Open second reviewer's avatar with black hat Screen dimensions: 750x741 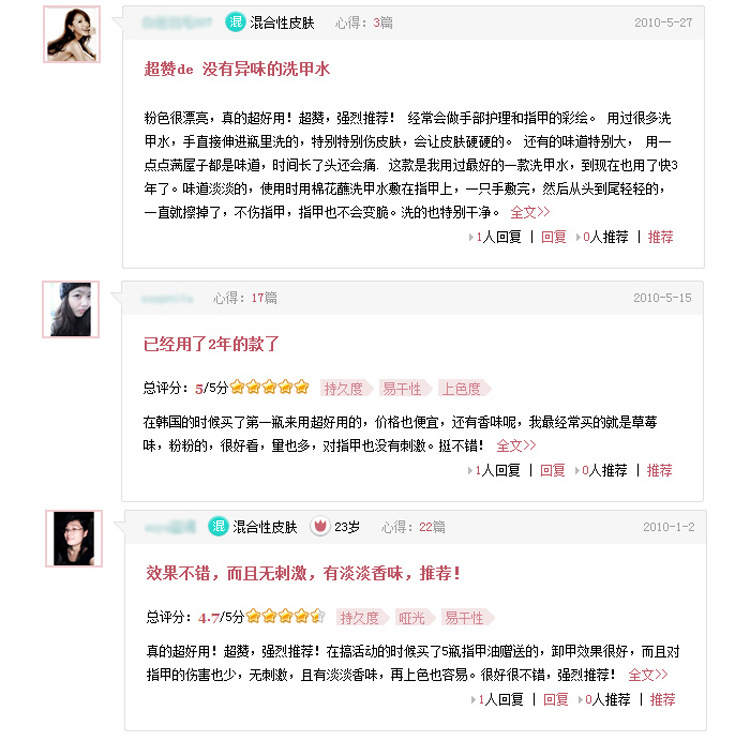[71, 310]
